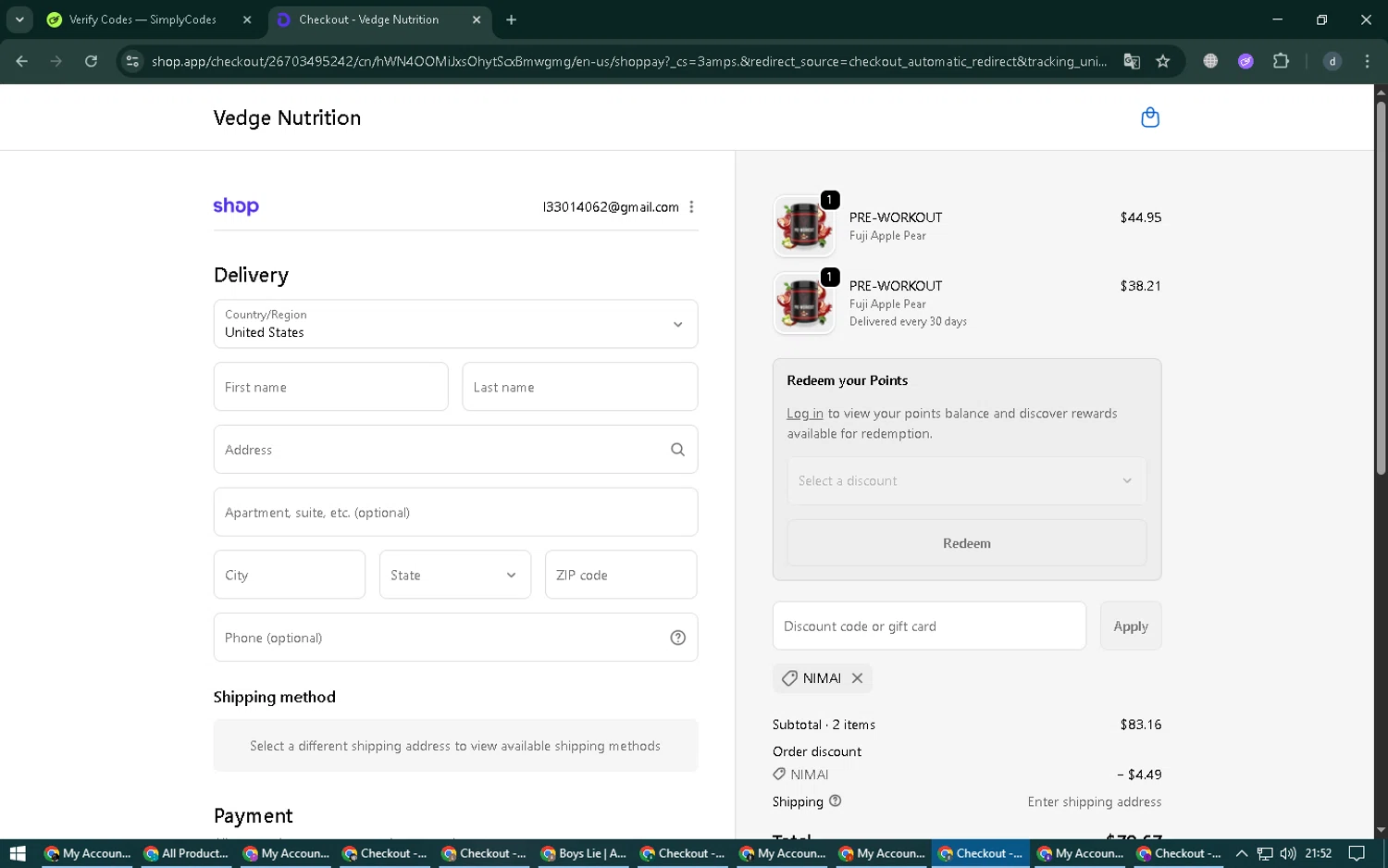Click the $44.95 PRE-WORKOUT product thumbnail
This screenshot has width=1388, height=868.
[804, 226]
